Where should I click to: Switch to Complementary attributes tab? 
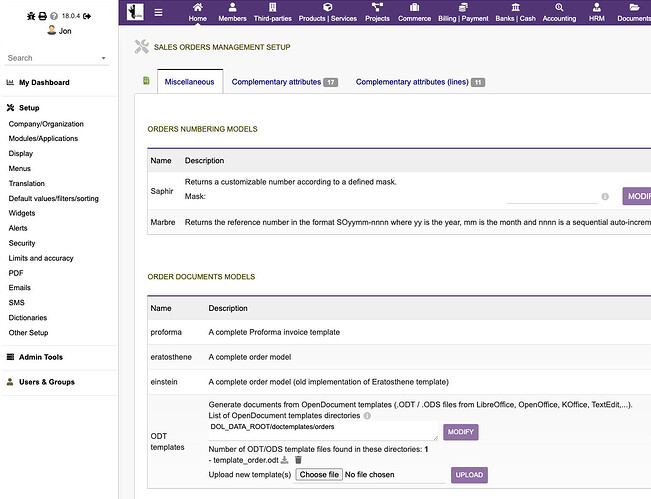click(x=284, y=82)
